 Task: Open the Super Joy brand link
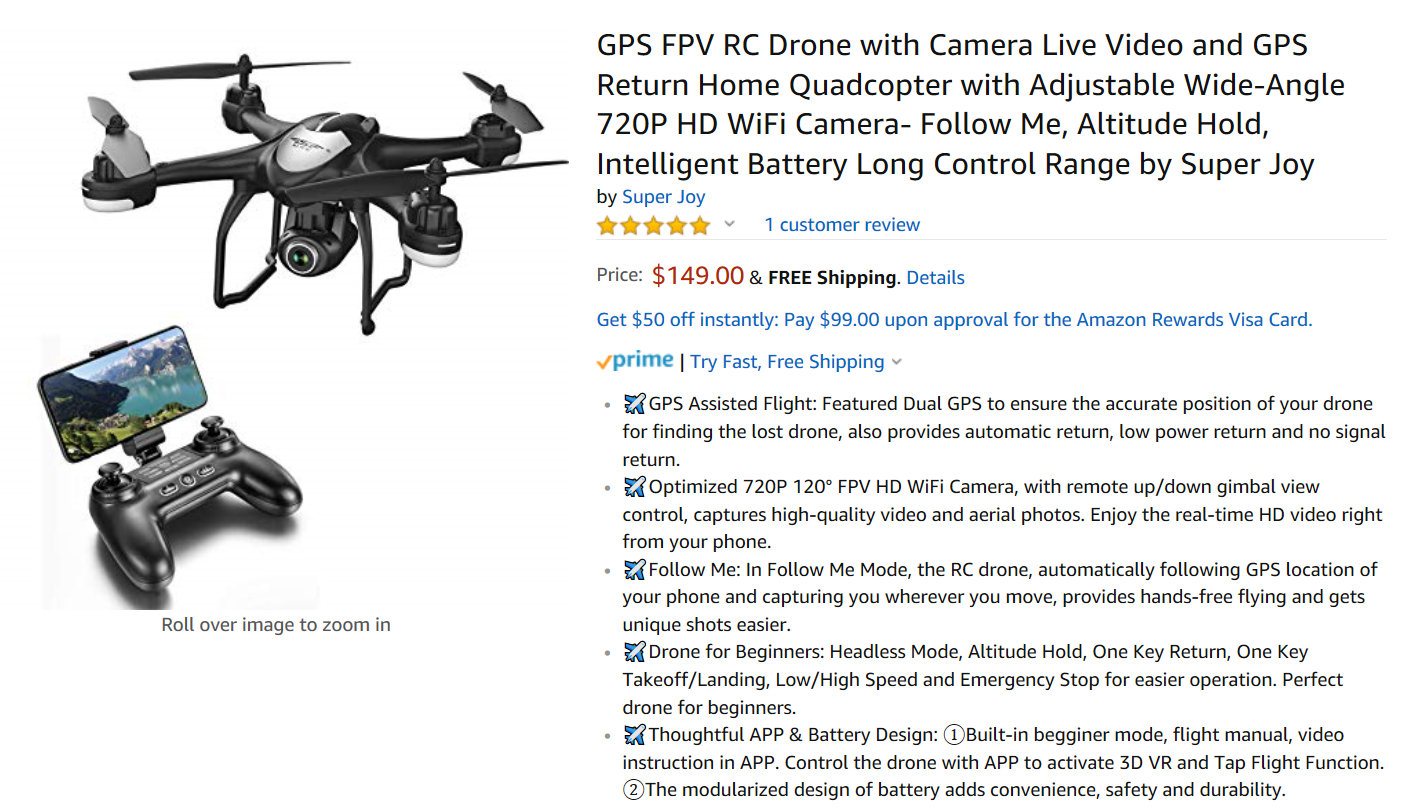click(663, 197)
